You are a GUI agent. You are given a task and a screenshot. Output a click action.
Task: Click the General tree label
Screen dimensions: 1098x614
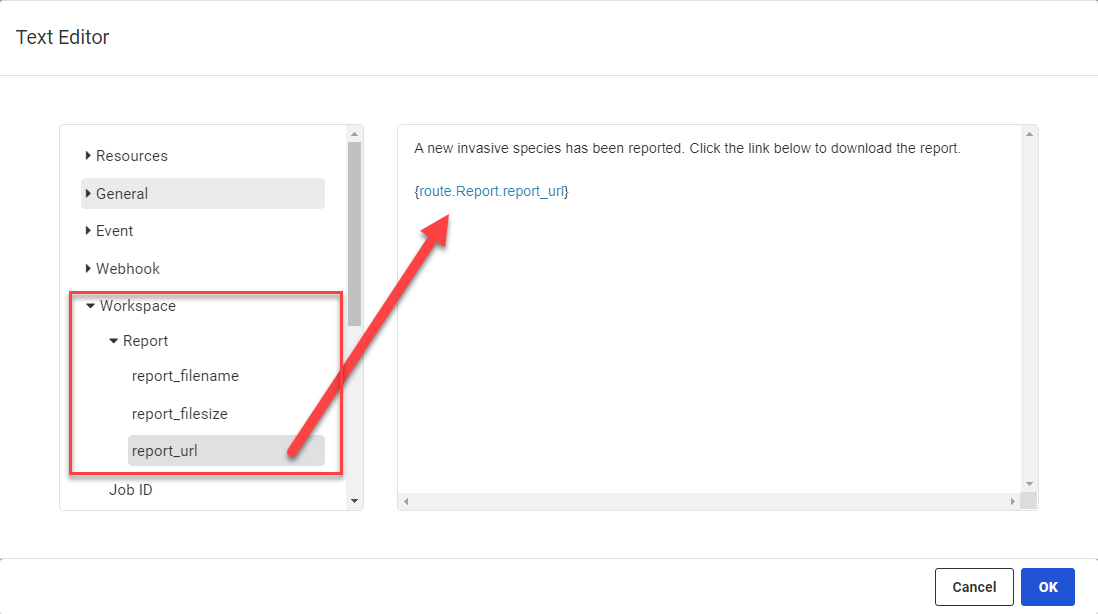tap(122, 194)
